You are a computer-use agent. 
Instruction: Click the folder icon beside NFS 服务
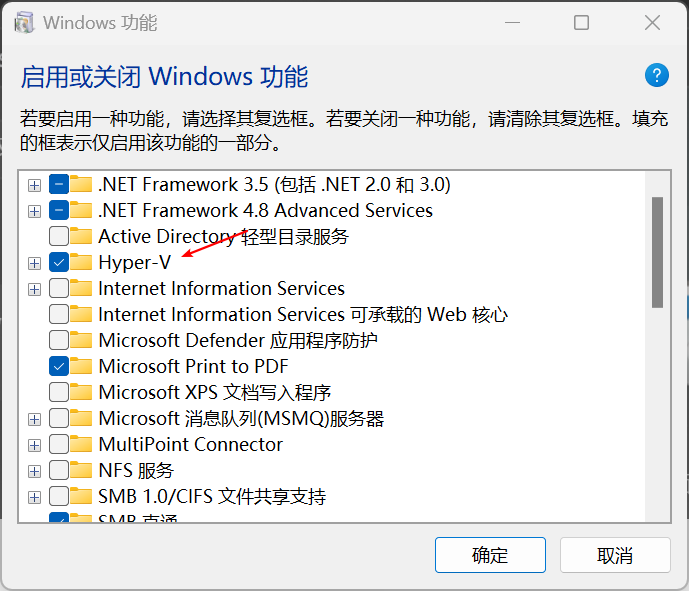pos(82,470)
